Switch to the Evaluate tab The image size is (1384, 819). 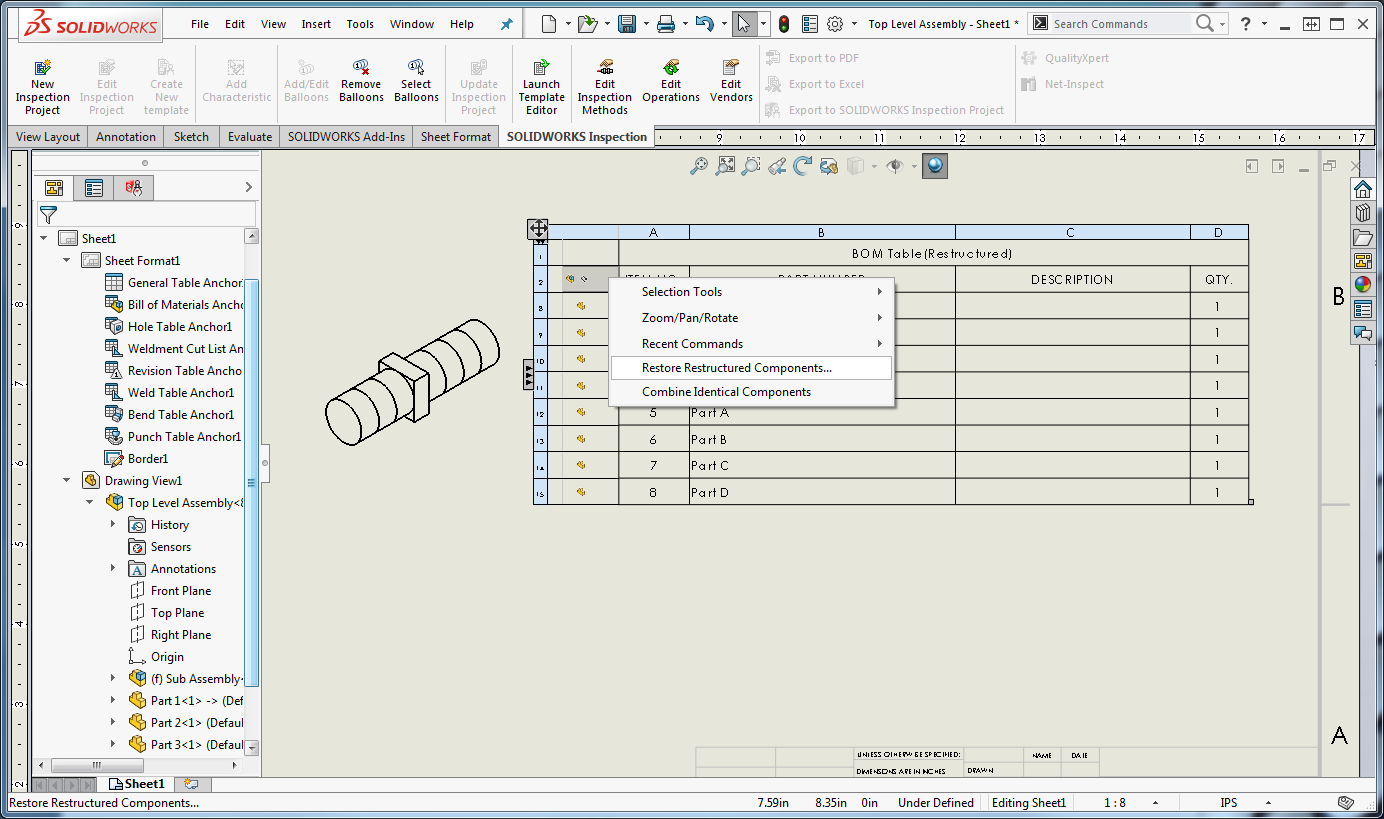click(250, 137)
